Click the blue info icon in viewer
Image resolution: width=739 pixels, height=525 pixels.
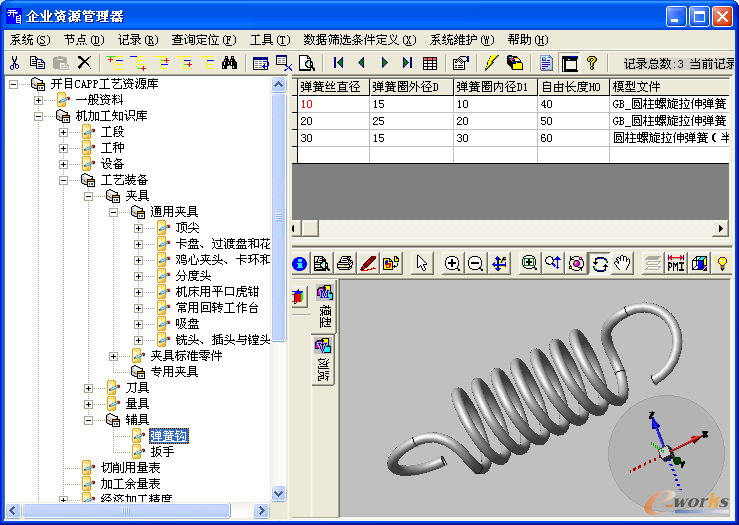tap(299, 263)
